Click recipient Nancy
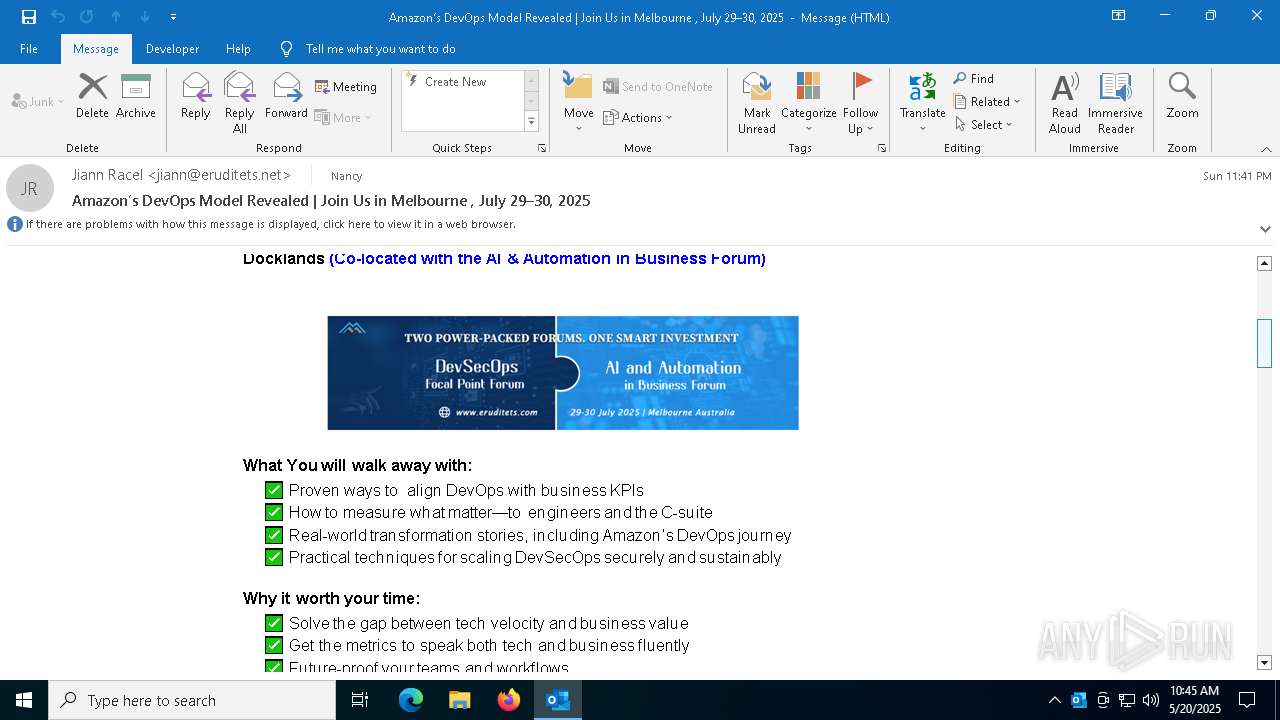The height and width of the screenshot is (720, 1280). tap(346, 176)
